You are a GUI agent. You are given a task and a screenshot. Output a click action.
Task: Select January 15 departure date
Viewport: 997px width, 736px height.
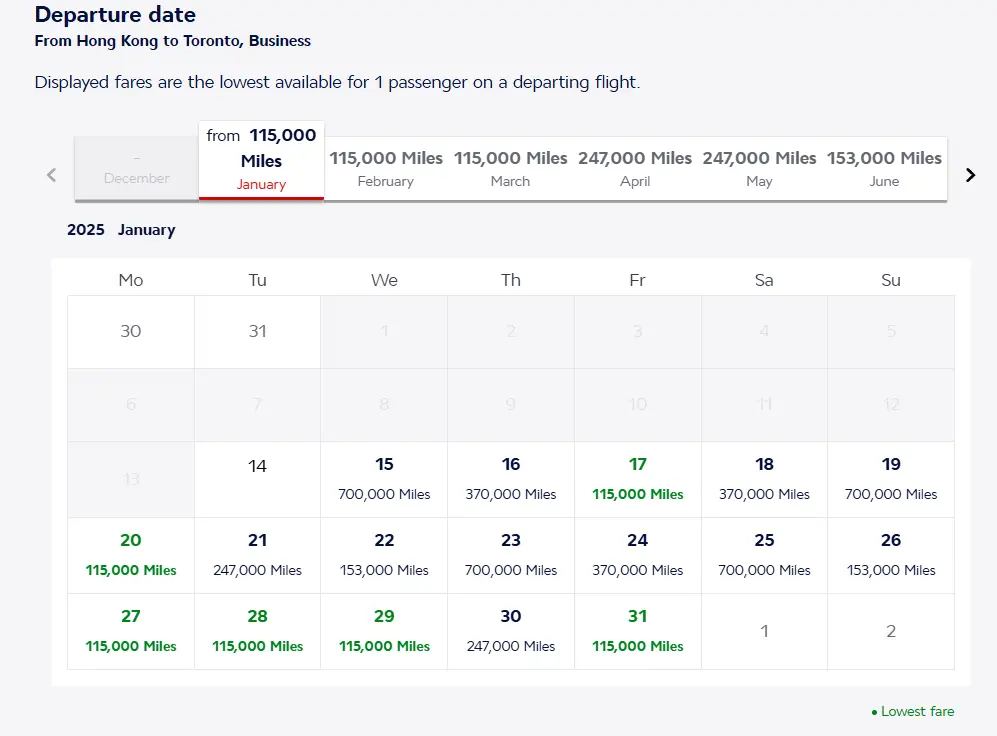pyautogui.click(x=384, y=479)
